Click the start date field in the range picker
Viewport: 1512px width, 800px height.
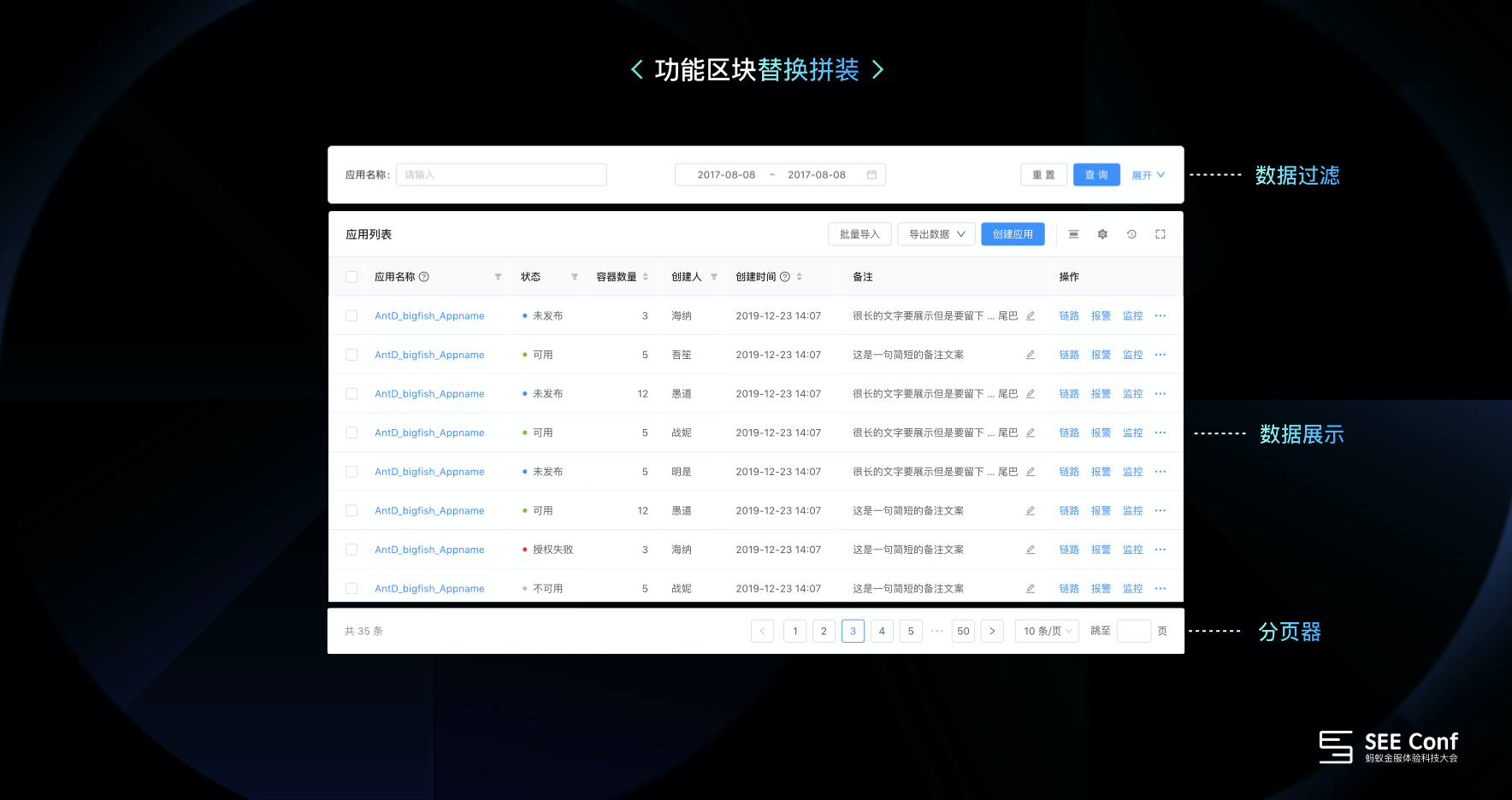tap(727, 175)
